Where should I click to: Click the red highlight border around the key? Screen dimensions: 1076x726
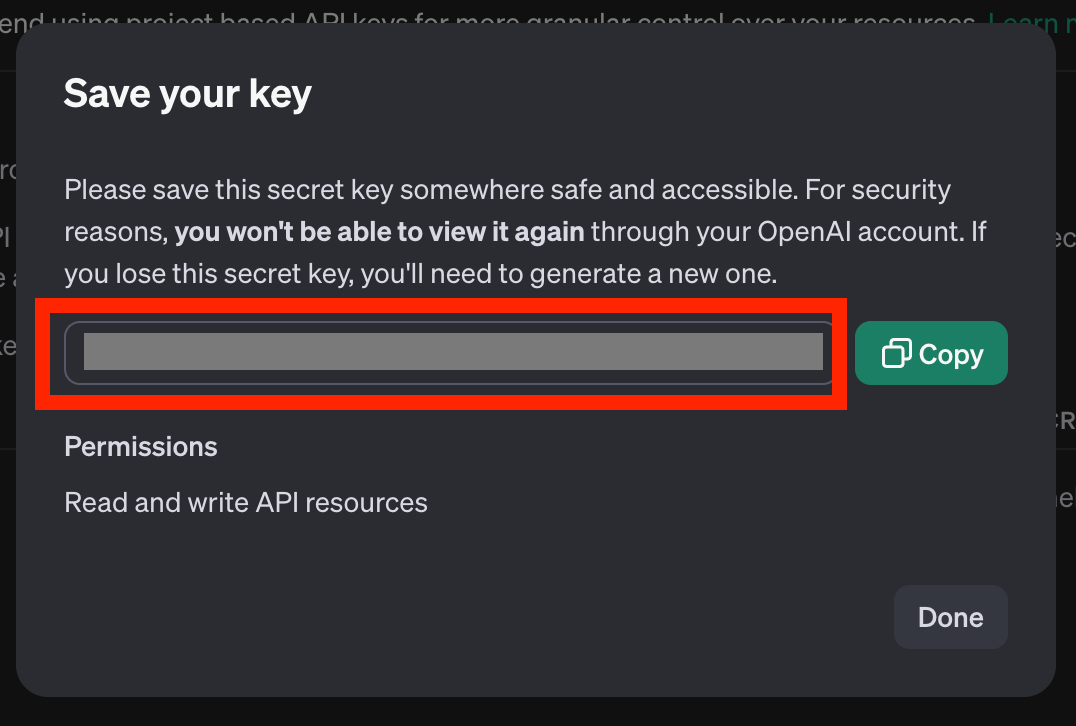click(x=441, y=306)
